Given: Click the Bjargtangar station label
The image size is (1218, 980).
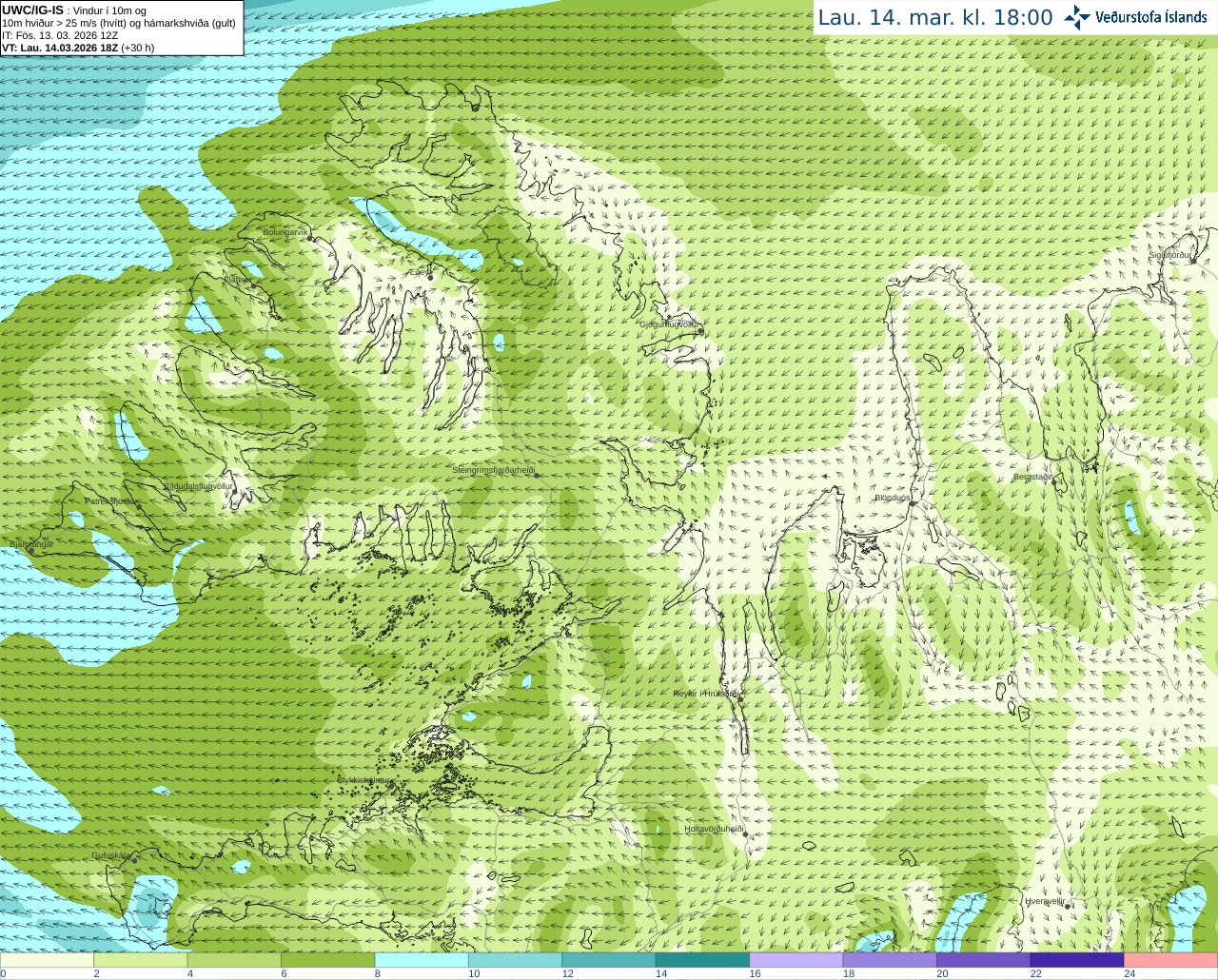Looking at the screenshot, I should tap(31, 544).
